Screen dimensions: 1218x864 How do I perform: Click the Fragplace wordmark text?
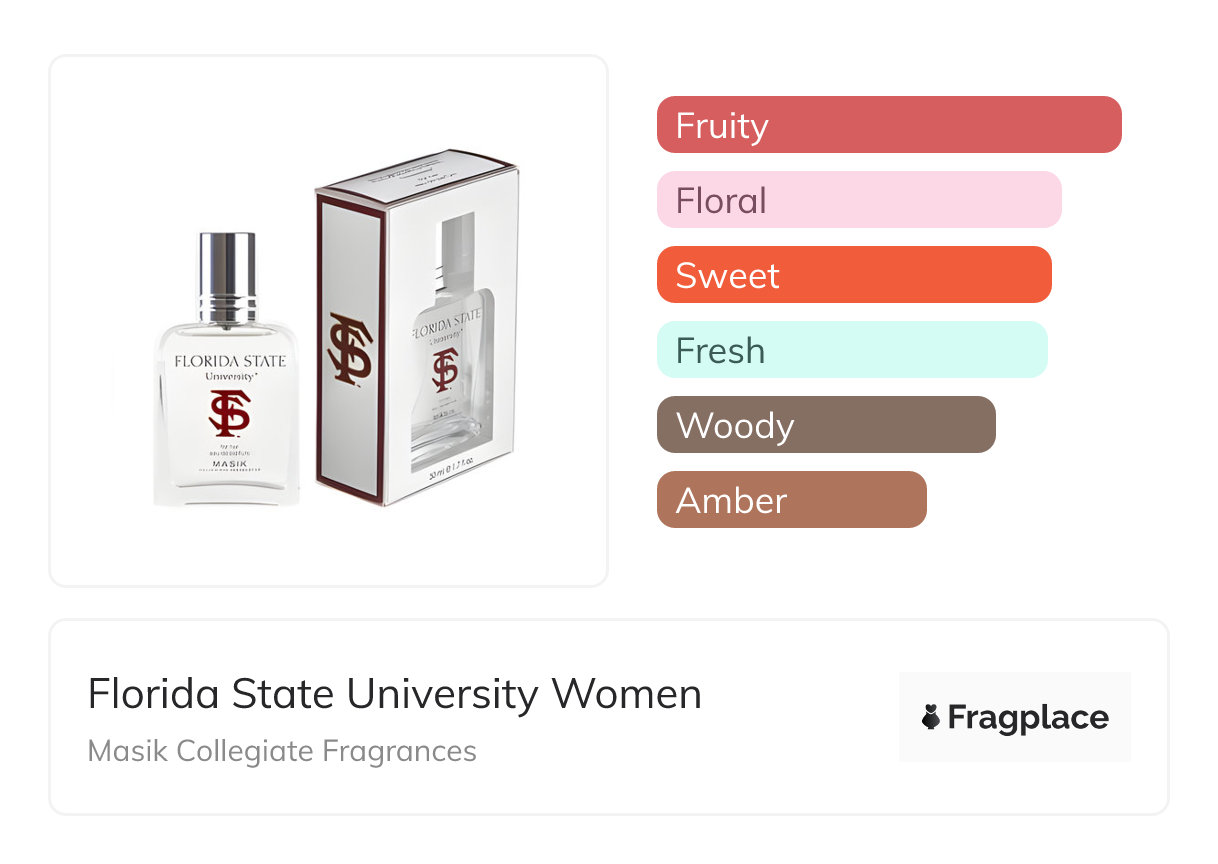1028,717
